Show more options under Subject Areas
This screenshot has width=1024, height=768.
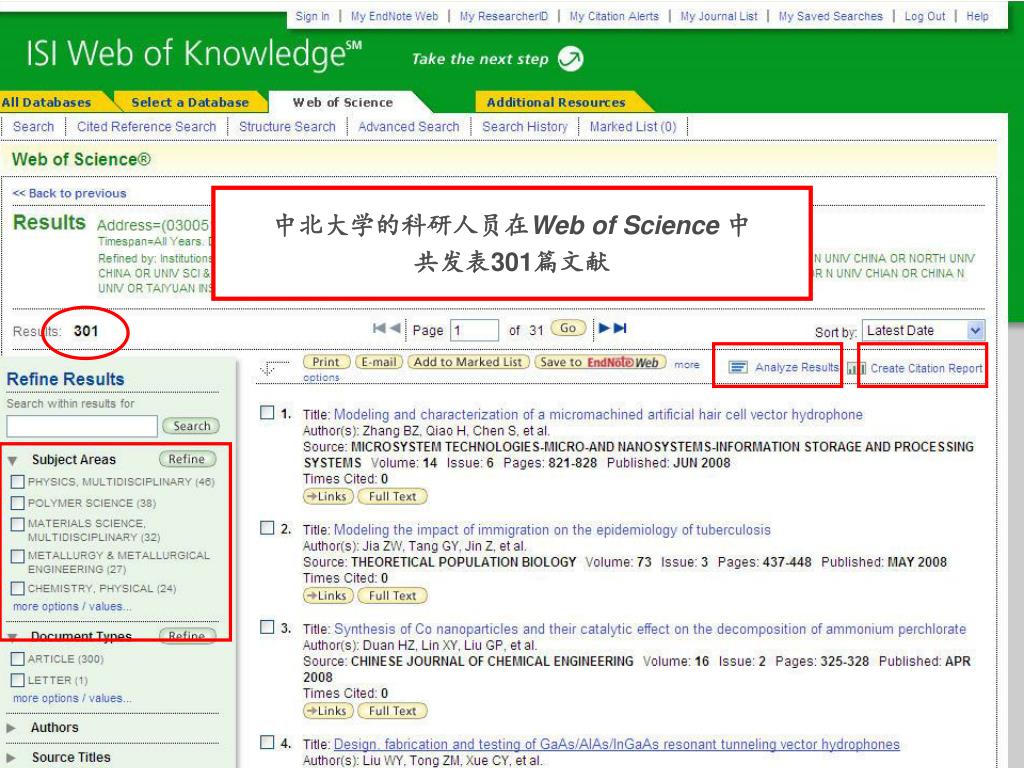(72, 607)
